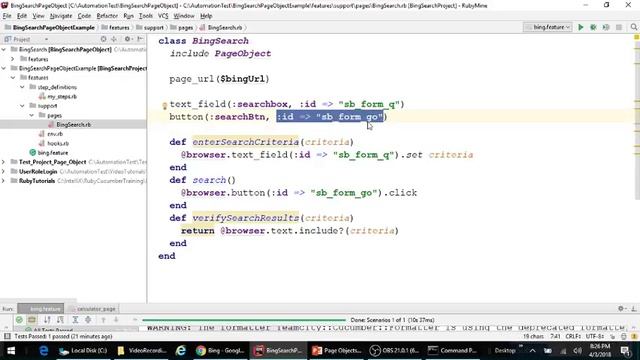Screen dimensions: 640x360
Task: Open Search Everywhere with the magnifier icon in the toolbar
Action: point(633,27)
